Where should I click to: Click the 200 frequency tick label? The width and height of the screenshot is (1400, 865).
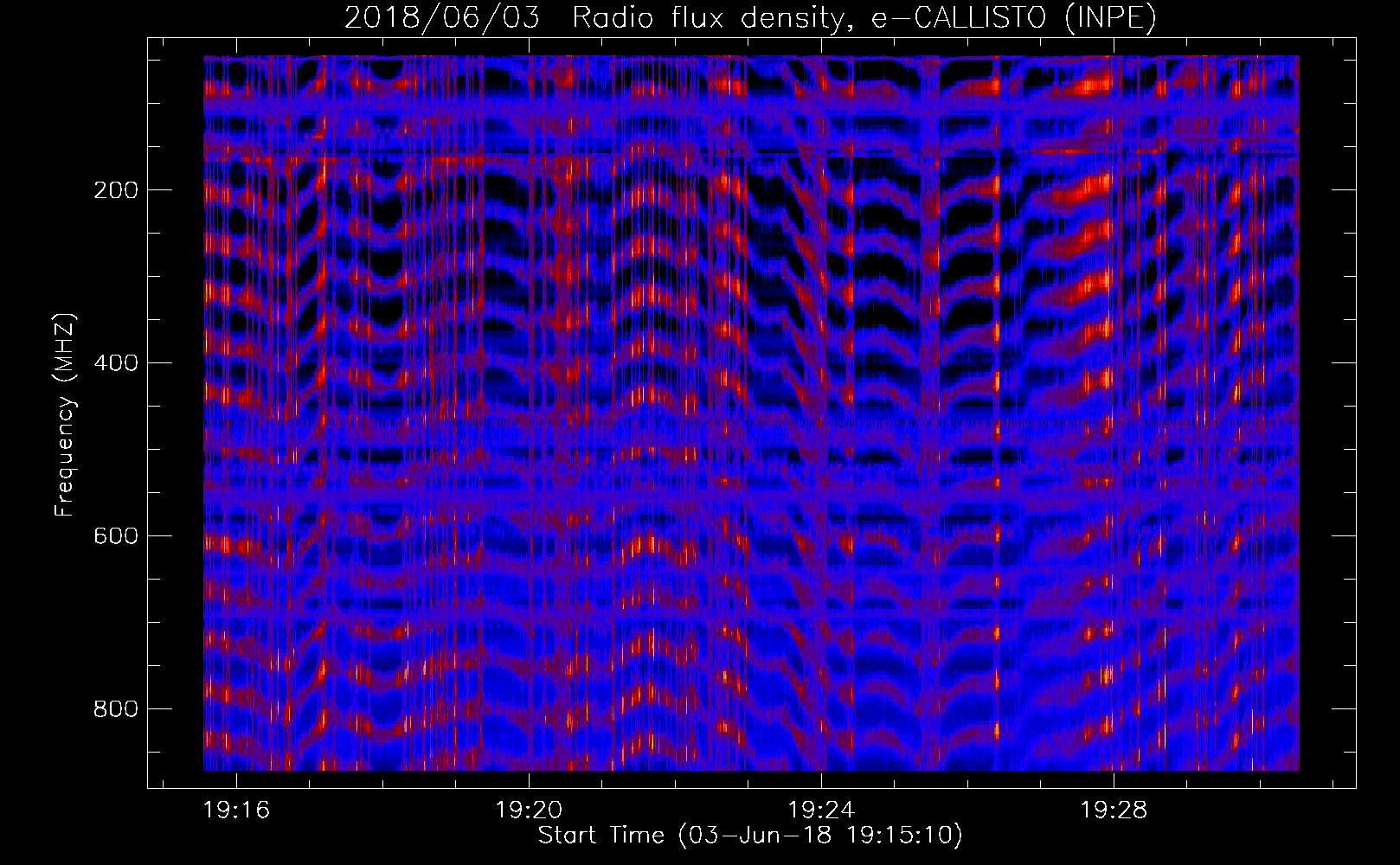click(115, 190)
